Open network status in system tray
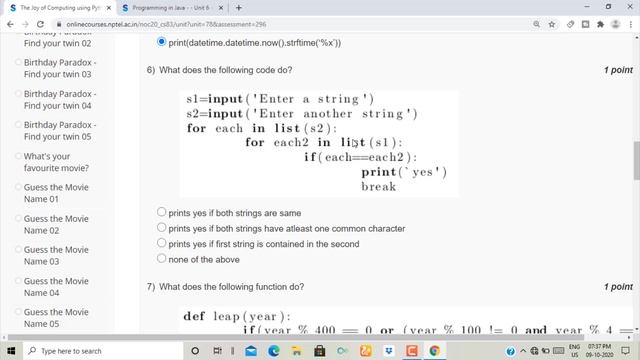640x360 pixels. click(534, 351)
